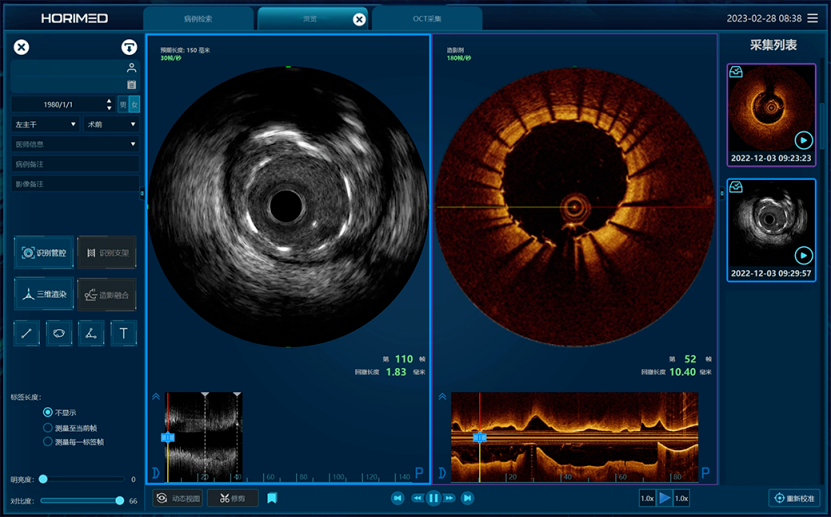Click the 三维渲染 button
This screenshot has height=517, width=831.
pyautogui.click(x=44, y=295)
